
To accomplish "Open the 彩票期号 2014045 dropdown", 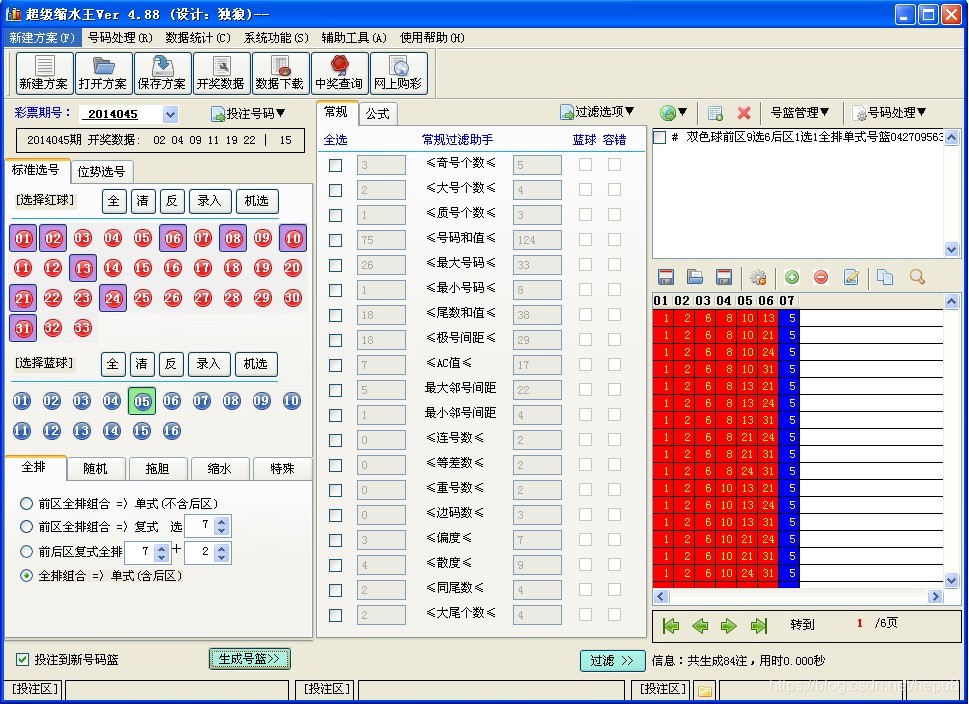I will pos(171,114).
